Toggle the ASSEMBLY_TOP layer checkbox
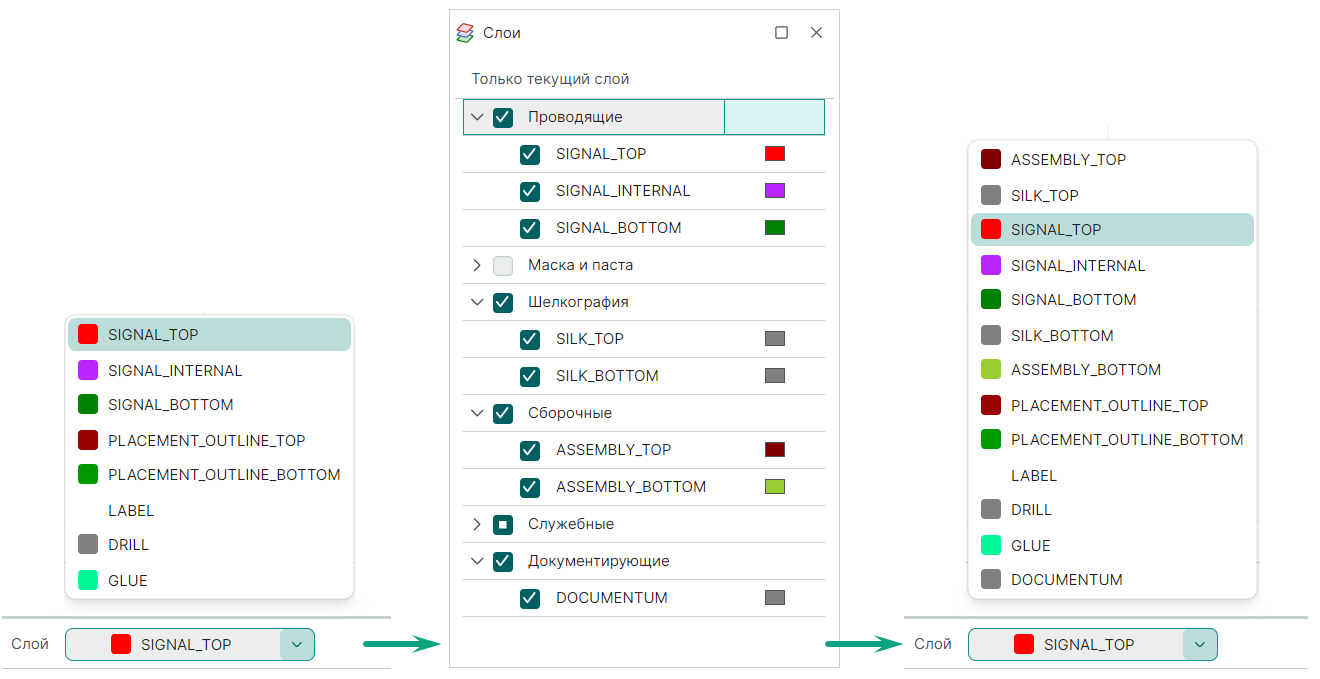 (x=530, y=450)
